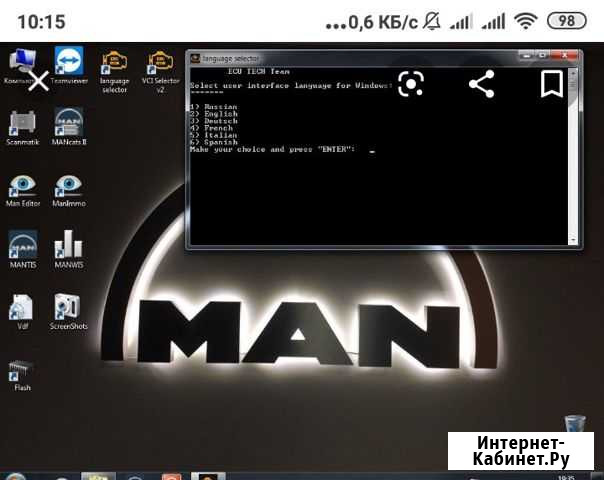
Task: Open the ManImmo eye icon shortcut
Action: (x=69, y=191)
